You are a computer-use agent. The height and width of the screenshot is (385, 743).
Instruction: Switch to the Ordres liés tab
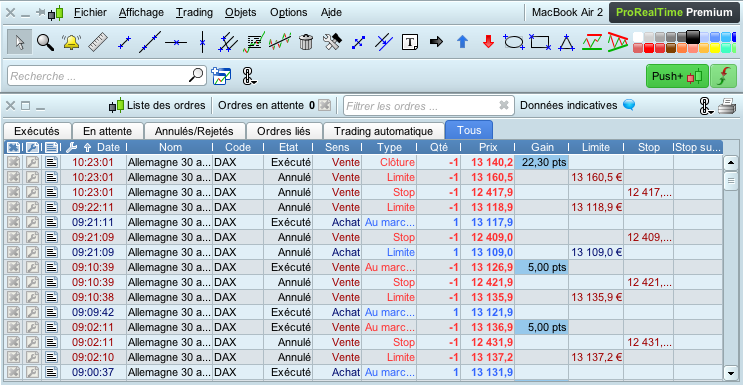coord(284,131)
